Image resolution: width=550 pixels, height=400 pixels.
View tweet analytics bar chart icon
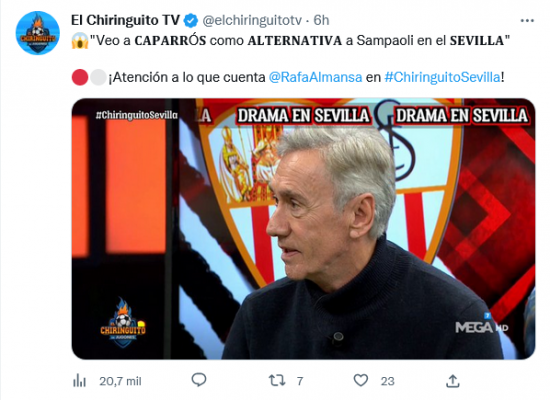[x=80, y=381]
